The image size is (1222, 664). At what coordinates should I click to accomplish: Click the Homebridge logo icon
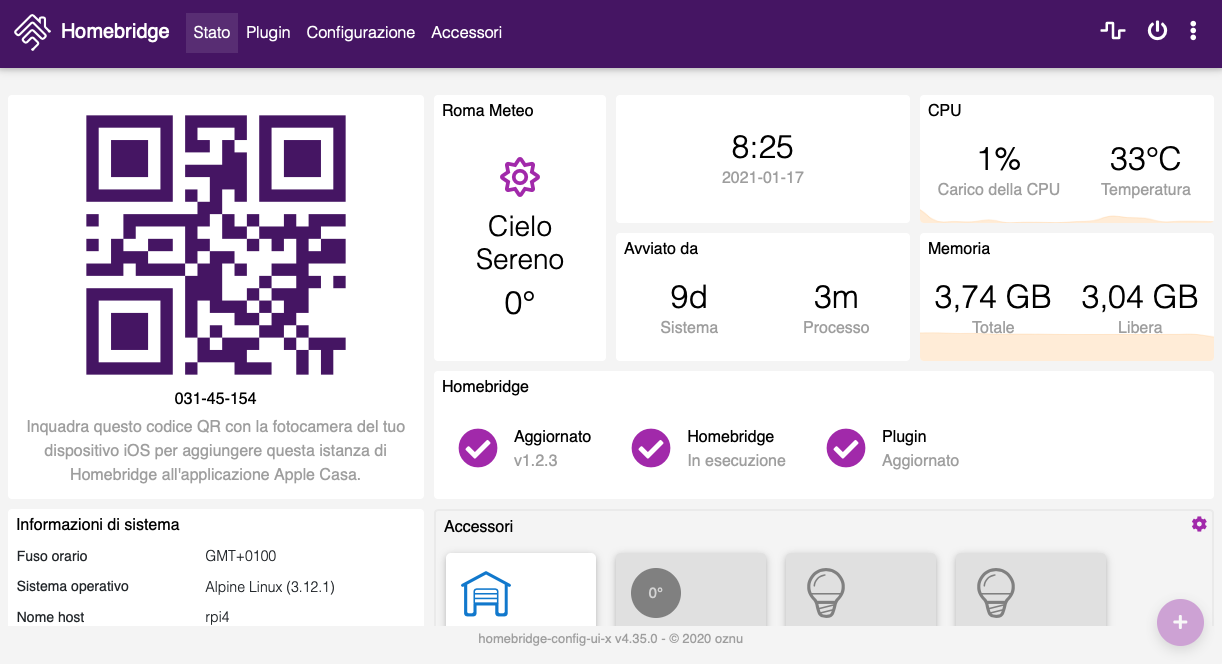pos(32,32)
